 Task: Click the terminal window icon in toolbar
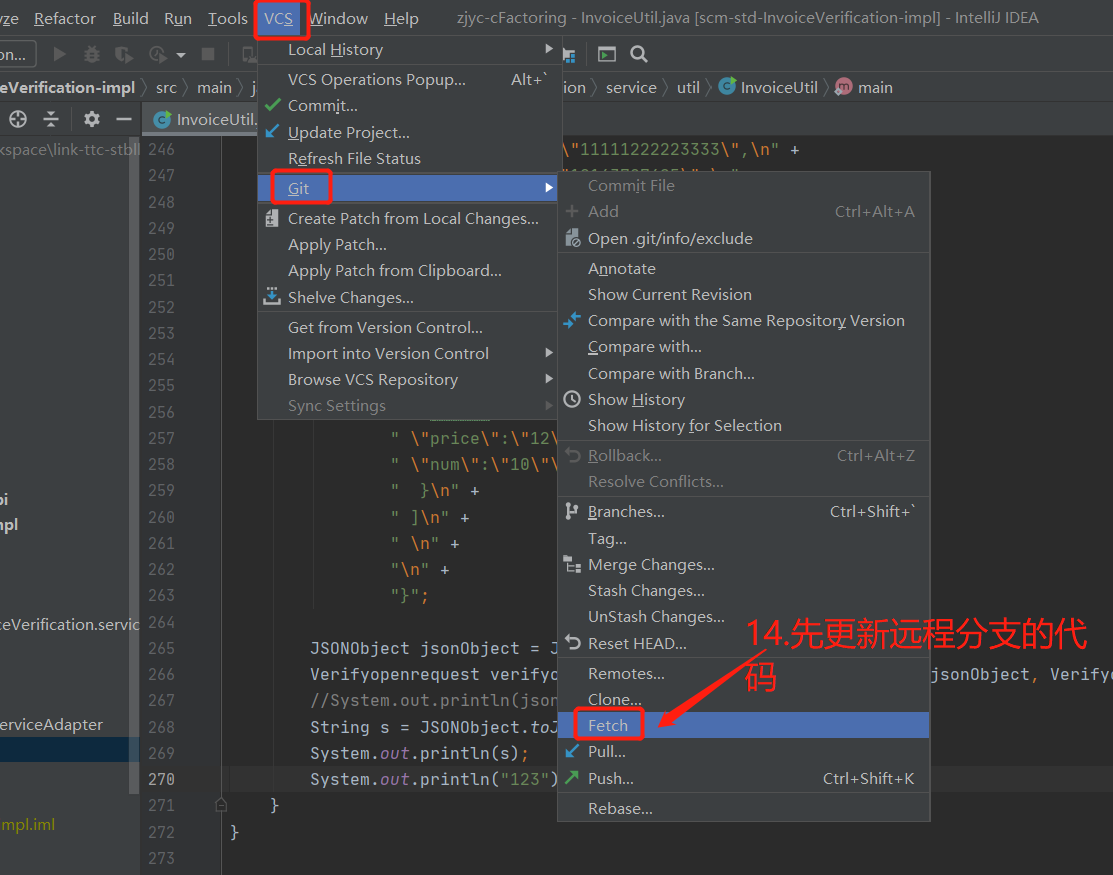607,54
